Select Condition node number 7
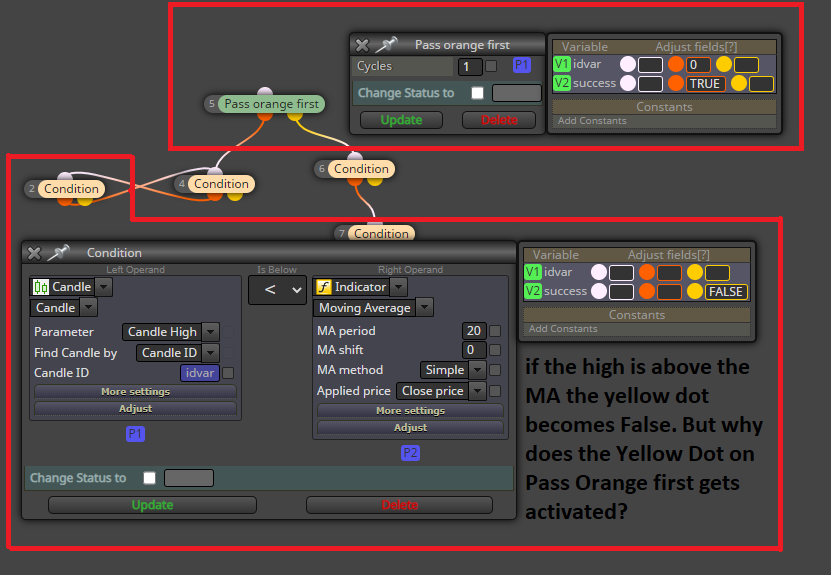Image resolution: width=831 pixels, height=575 pixels. coord(381,234)
